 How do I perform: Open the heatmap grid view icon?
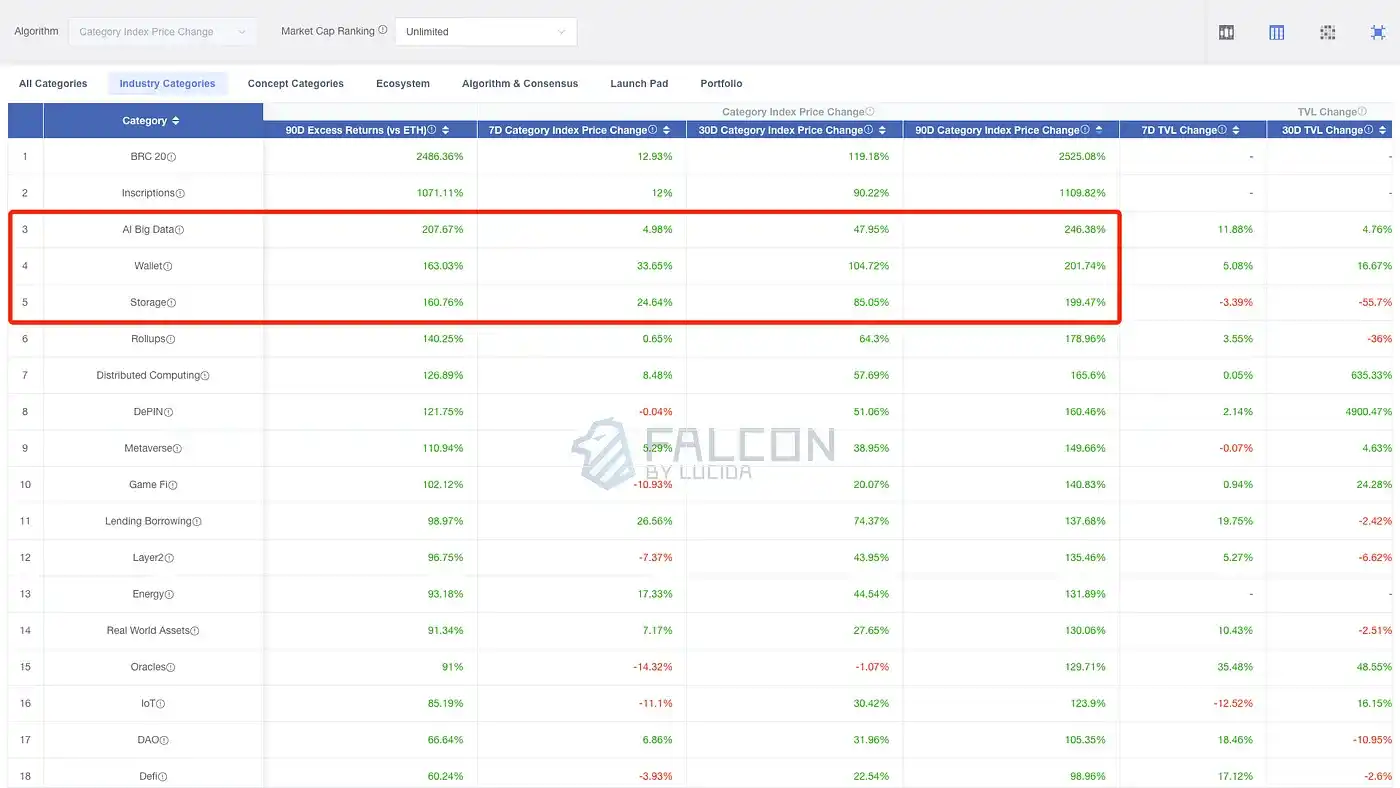[x=1328, y=32]
